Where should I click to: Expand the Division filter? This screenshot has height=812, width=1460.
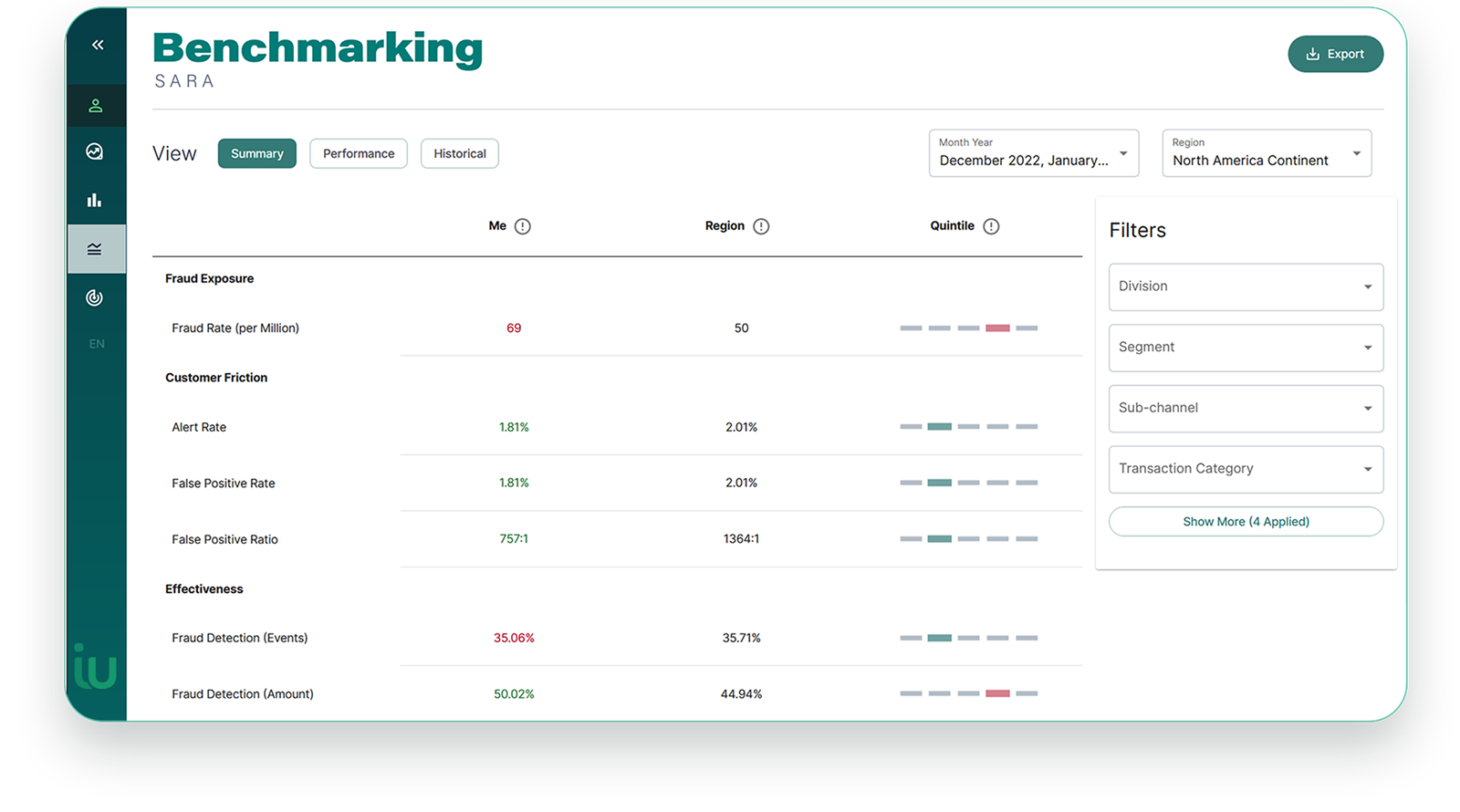point(1246,286)
